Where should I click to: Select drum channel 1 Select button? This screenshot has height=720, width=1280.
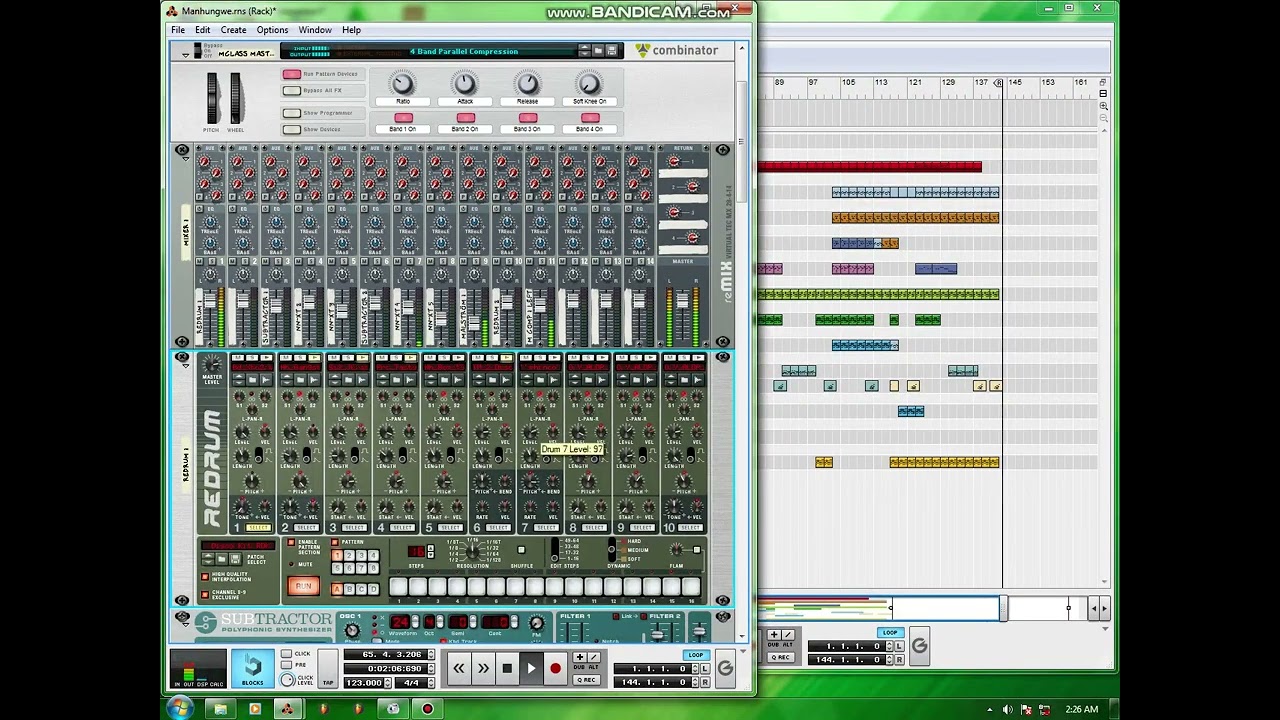tap(258, 528)
